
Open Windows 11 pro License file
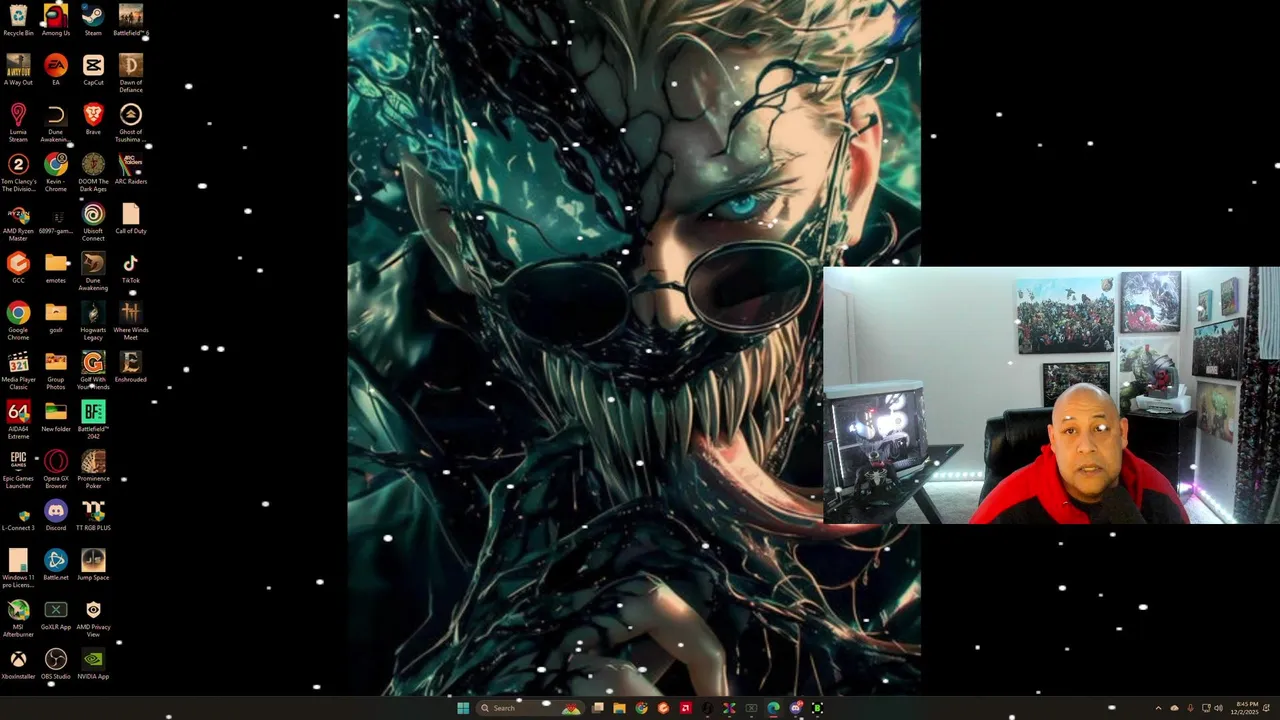point(18,569)
